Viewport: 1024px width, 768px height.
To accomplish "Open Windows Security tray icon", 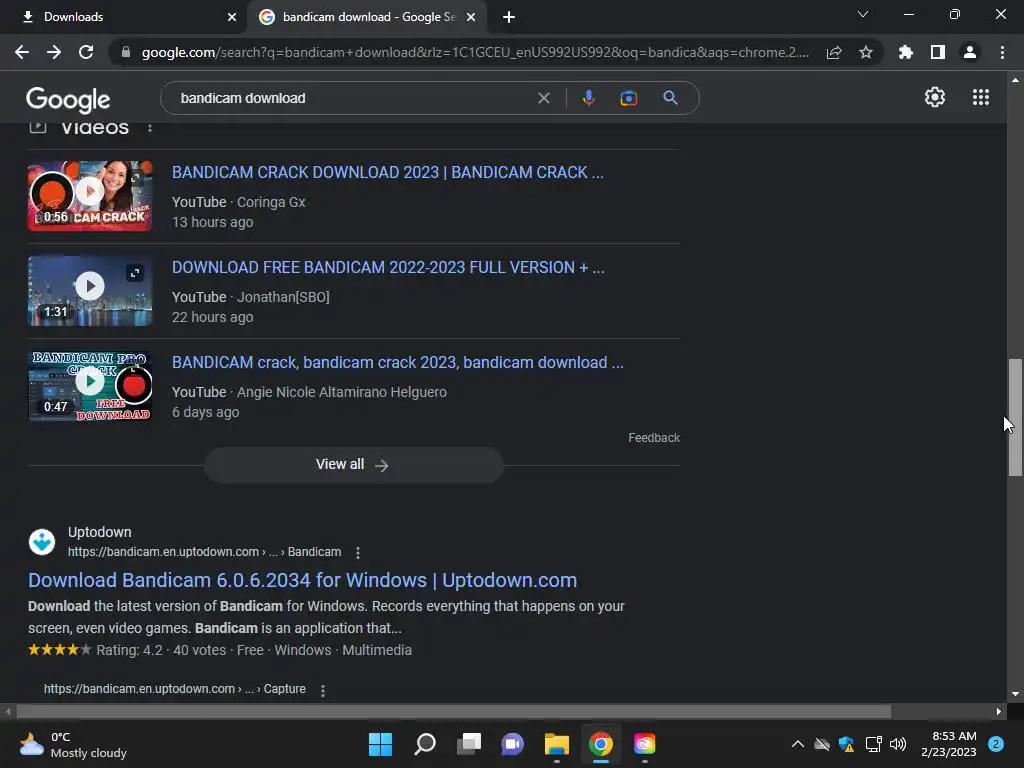I will tap(846, 744).
